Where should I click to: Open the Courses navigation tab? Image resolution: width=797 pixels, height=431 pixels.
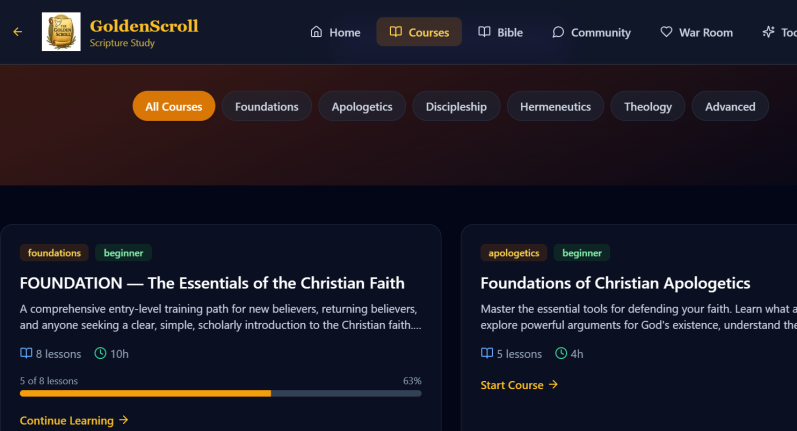[419, 32]
